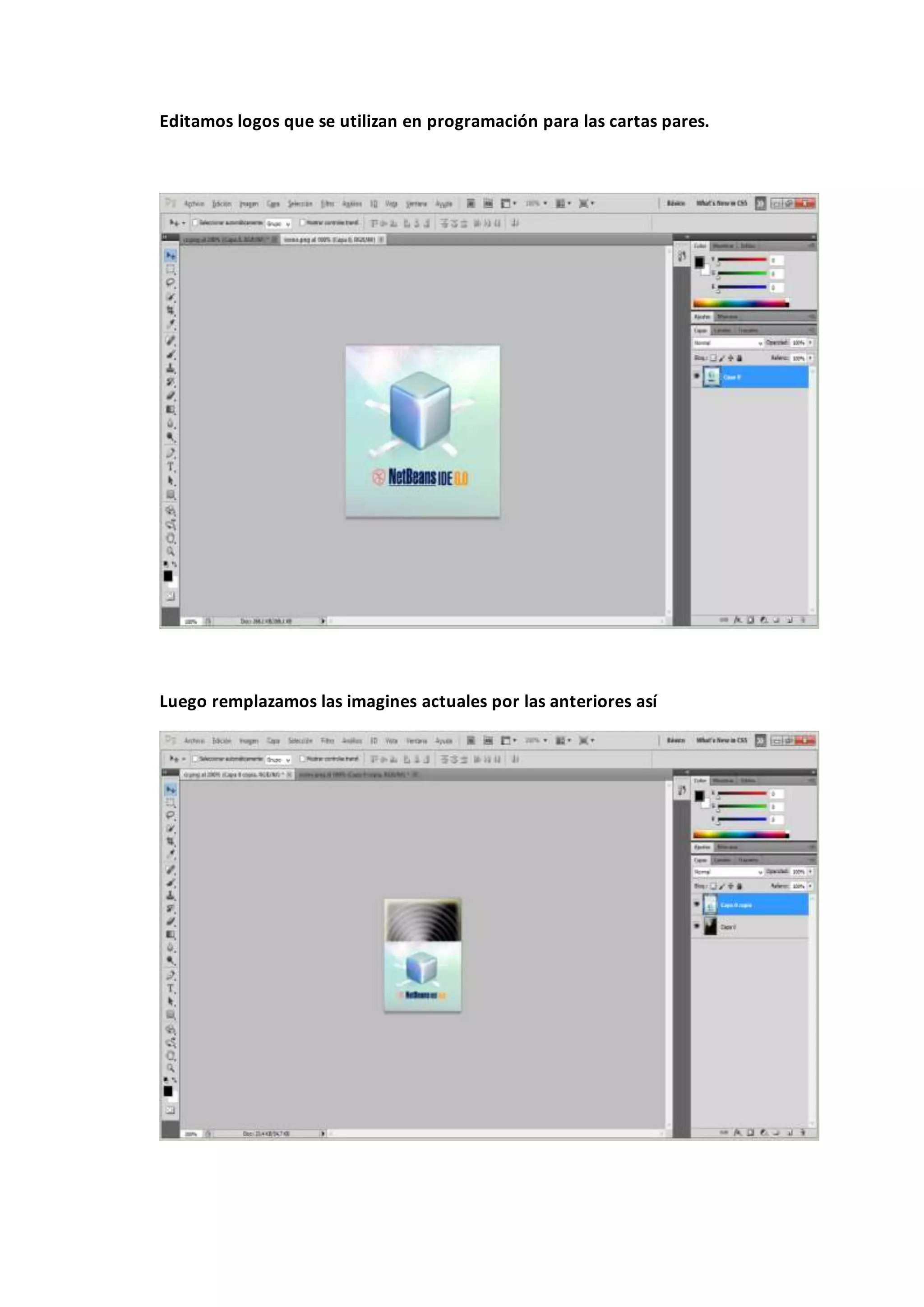Screen dimensions: 924x1307
Task: Select the Move tool in the second screenshot
Action: (x=170, y=789)
